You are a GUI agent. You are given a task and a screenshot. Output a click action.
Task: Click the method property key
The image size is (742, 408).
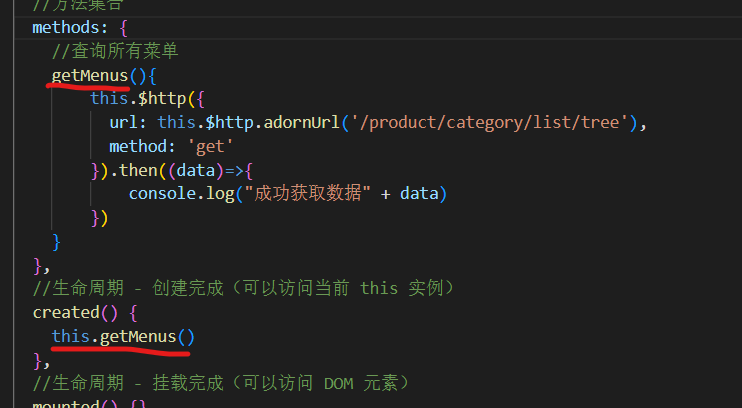pos(138,146)
